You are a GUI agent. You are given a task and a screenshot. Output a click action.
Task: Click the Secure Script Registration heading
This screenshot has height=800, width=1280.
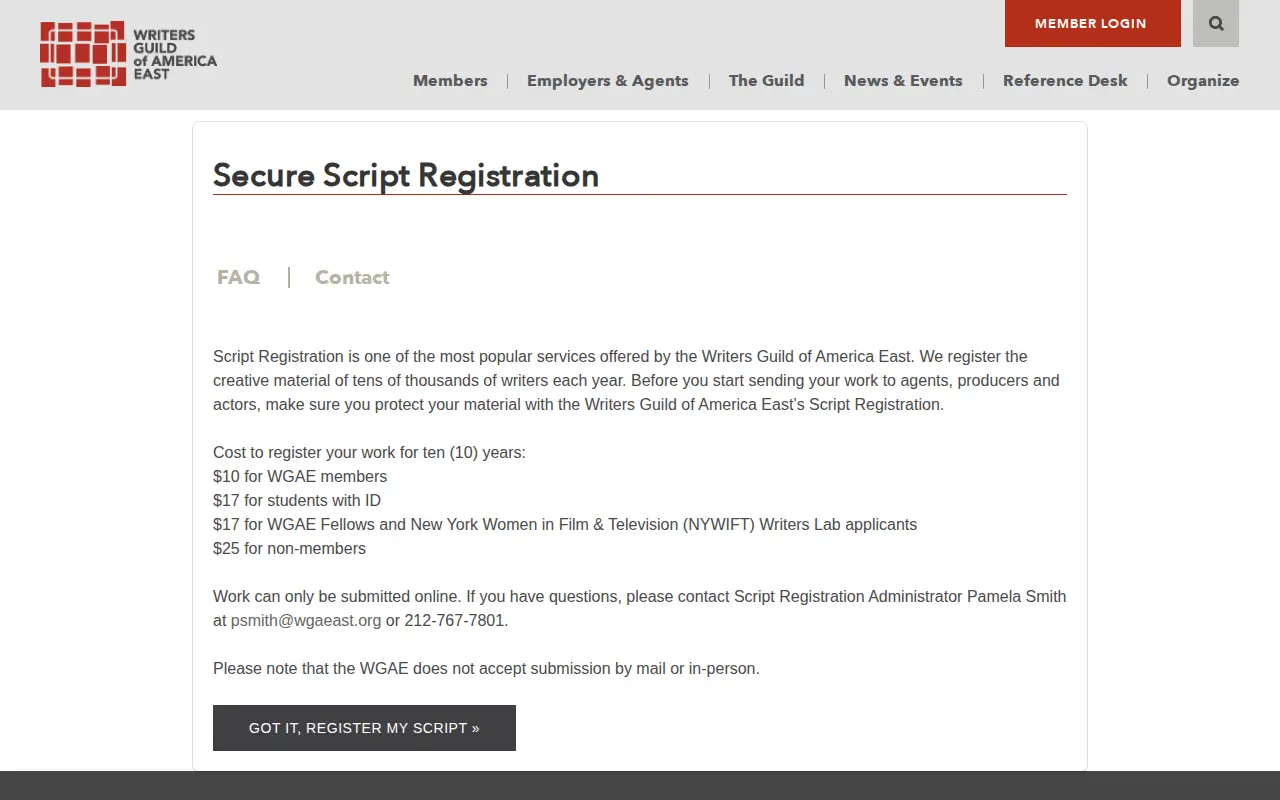click(406, 175)
